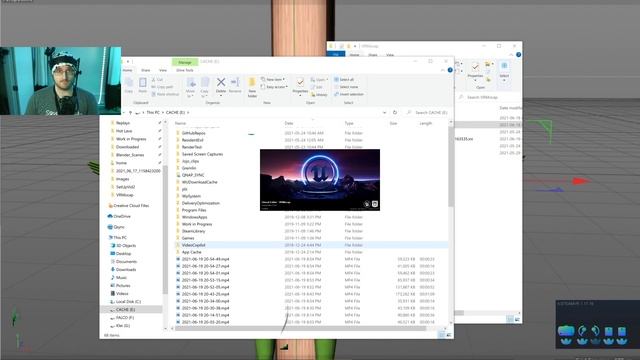The image size is (640, 360).
Task: Click the History icon in Open group
Action: pos(313,95)
